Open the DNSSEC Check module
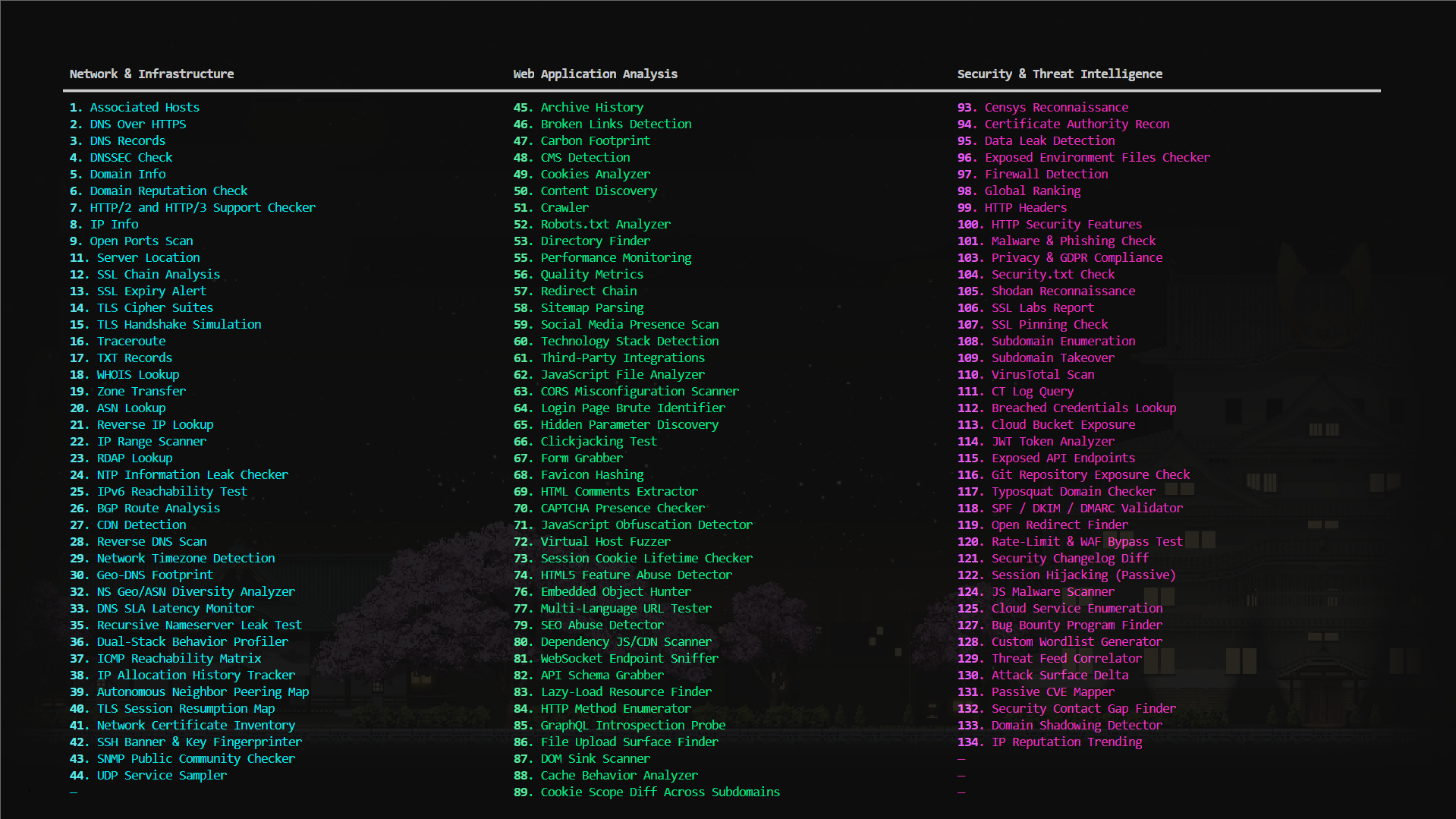 click(131, 158)
